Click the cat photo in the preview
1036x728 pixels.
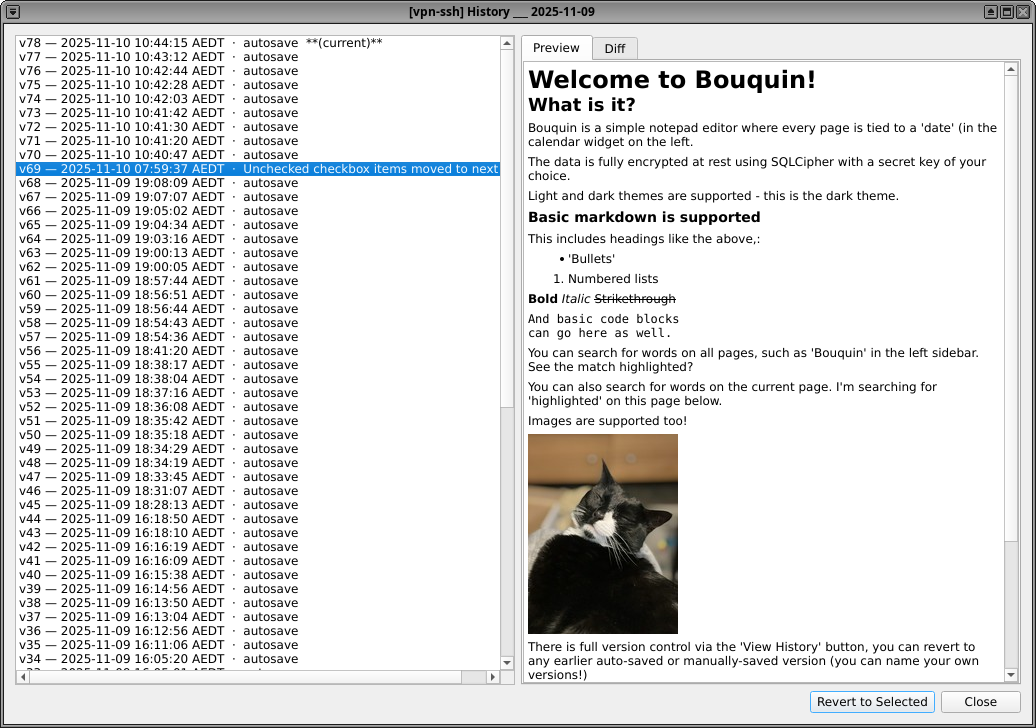click(x=602, y=533)
